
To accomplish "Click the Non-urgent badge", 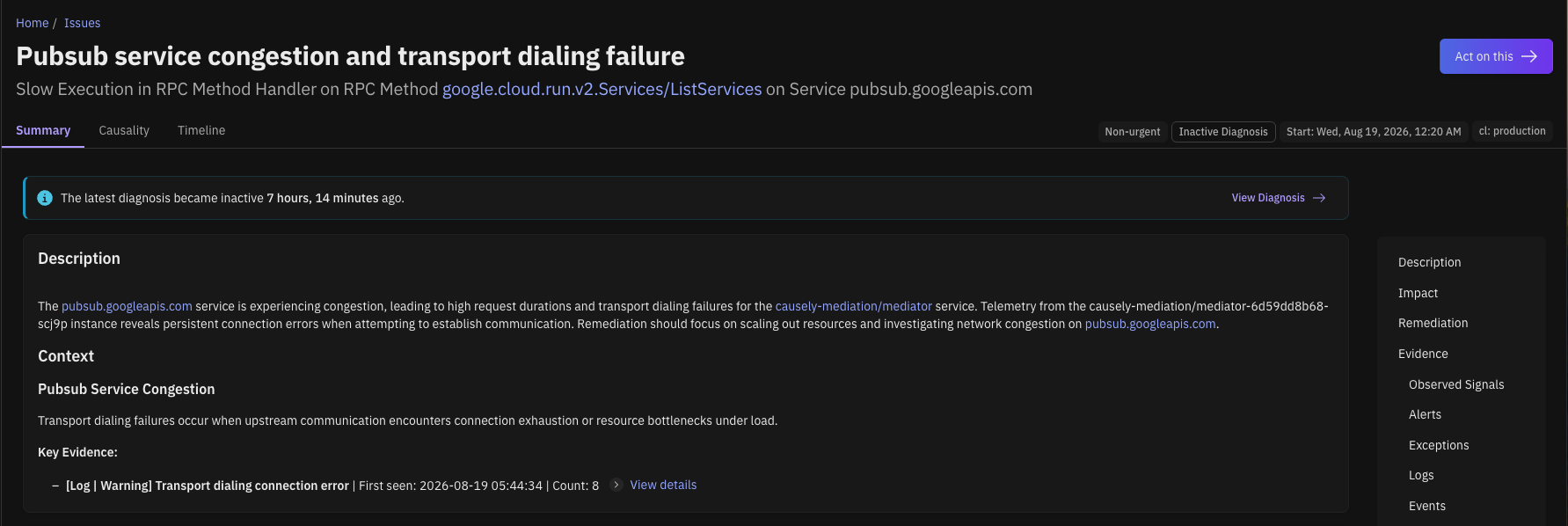I will click(x=1132, y=131).
